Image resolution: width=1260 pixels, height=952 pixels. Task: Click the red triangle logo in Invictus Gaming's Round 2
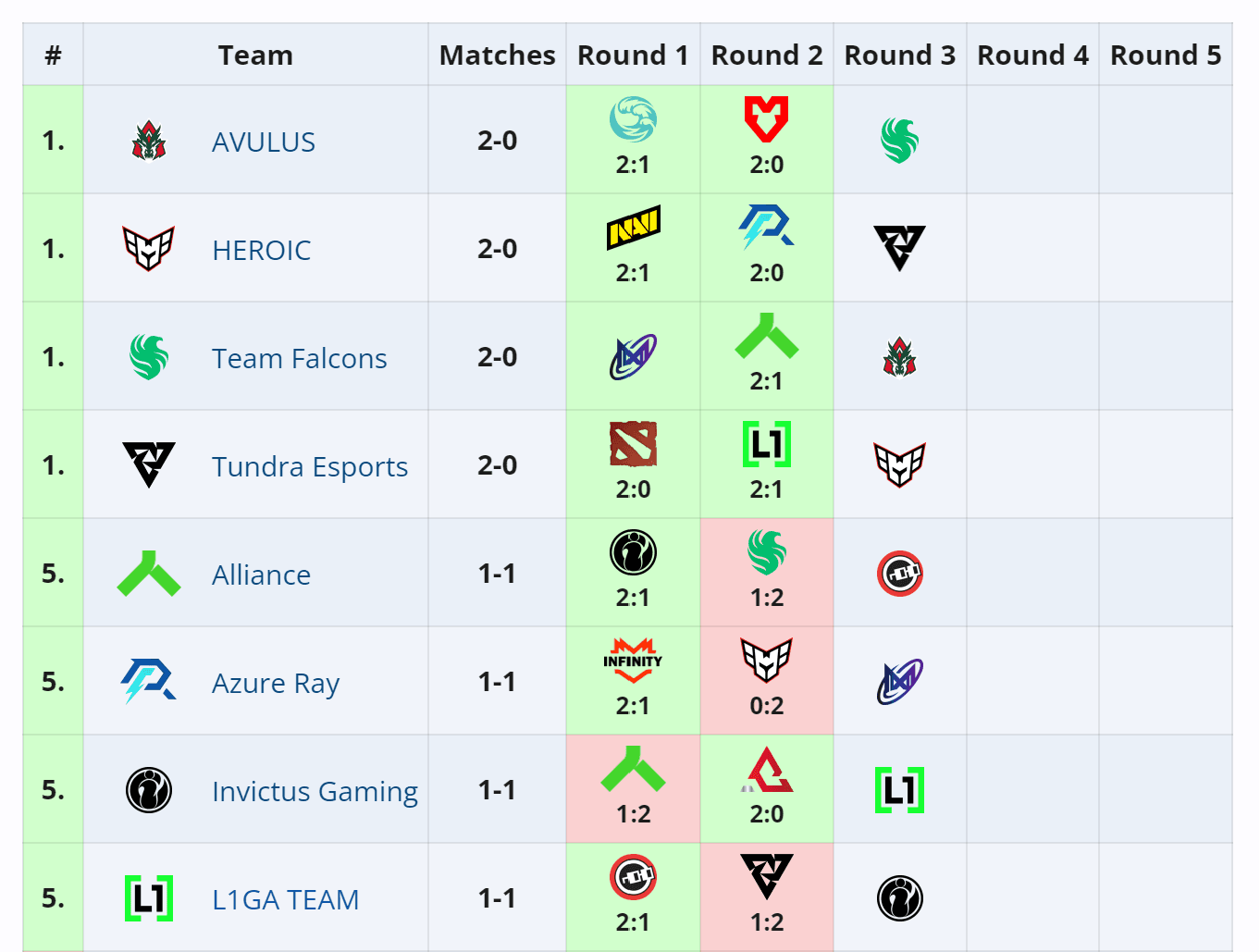pos(768,770)
